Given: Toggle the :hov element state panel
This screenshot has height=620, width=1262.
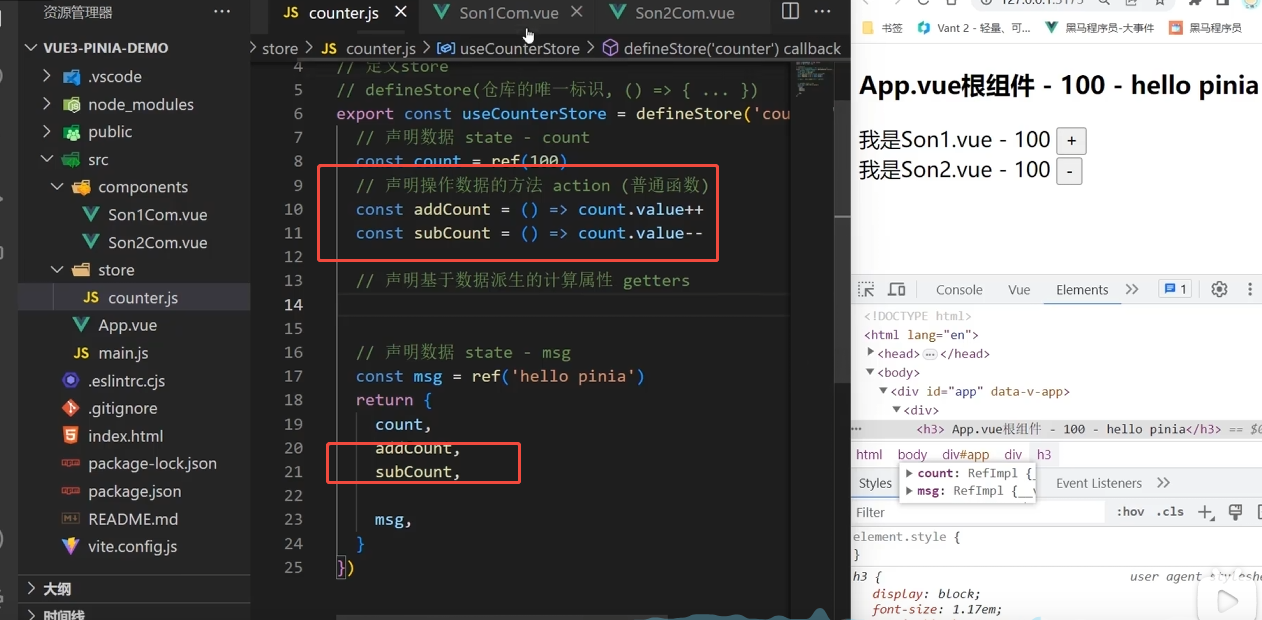Looking at the screenshot, I should point(1130,512).
